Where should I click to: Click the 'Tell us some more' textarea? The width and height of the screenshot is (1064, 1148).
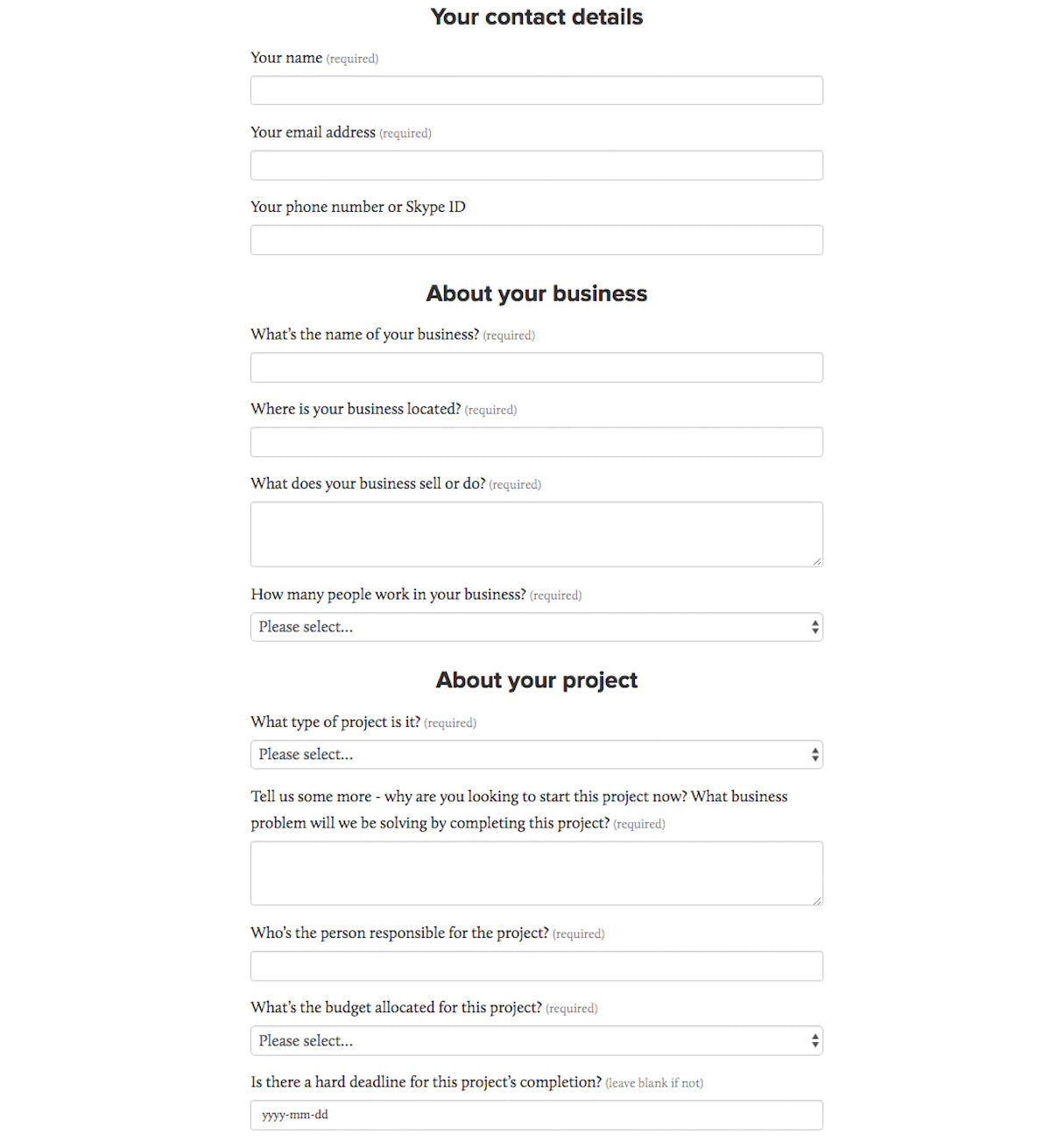point(536,873)
